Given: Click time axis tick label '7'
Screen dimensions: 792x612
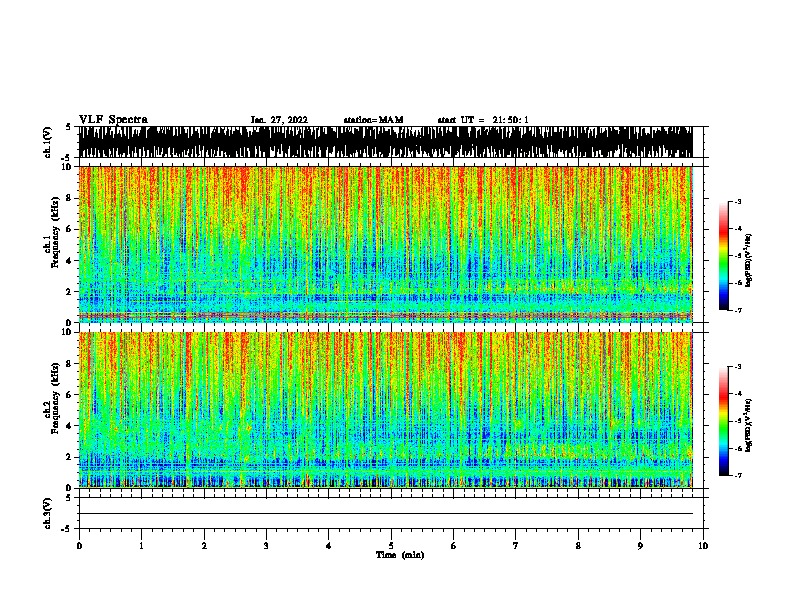Looking at the screenshot, I should pyautogui.click(x=516, y=546).
